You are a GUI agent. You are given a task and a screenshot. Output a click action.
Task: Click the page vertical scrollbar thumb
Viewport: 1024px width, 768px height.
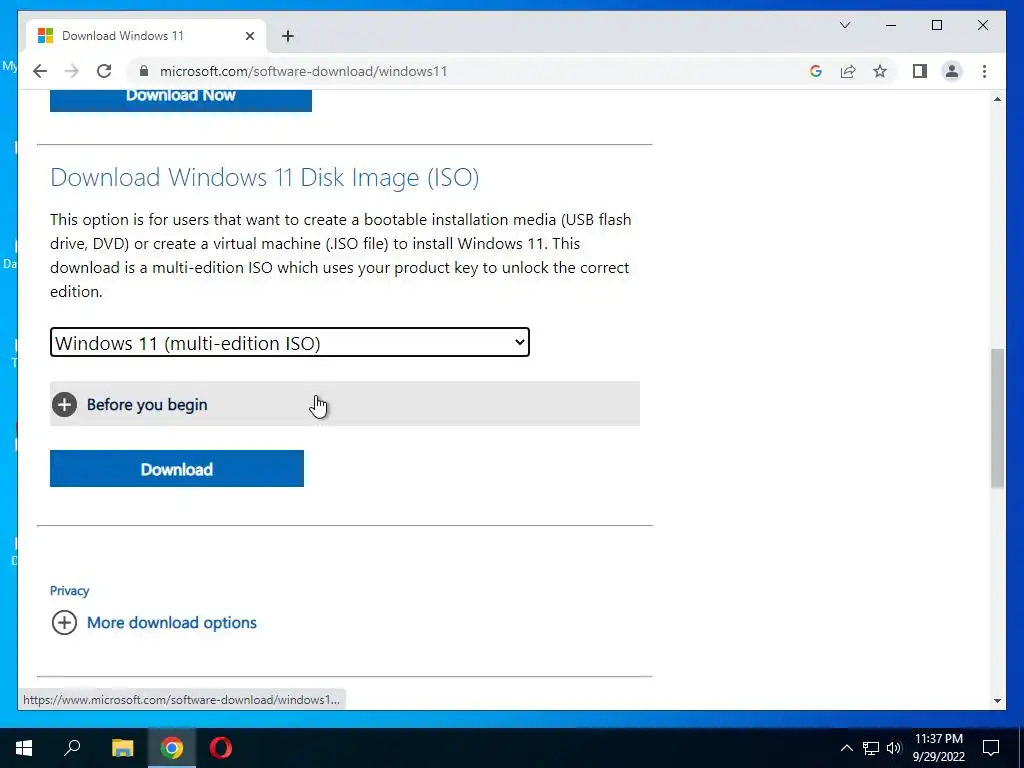[997, 418]
